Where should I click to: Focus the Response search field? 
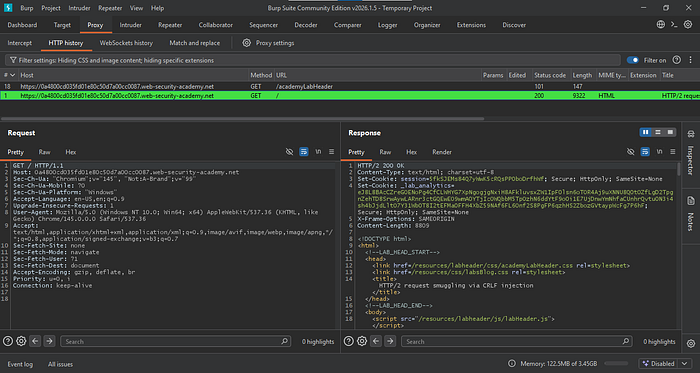coord(517,341)
